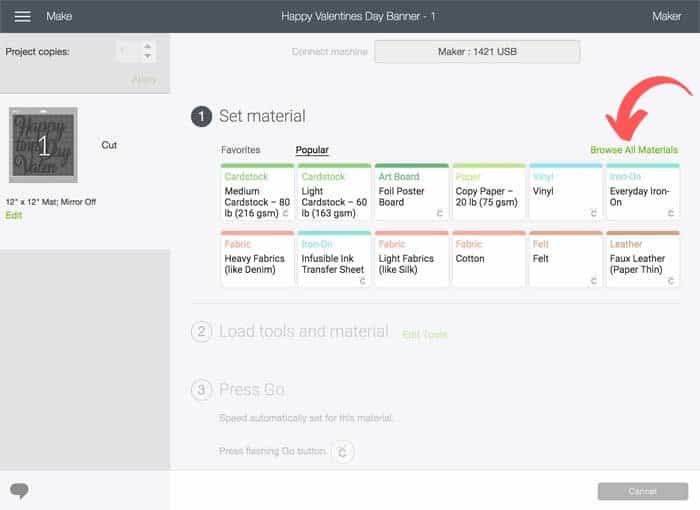Click Speed automatically set for this material text

pos(306,418)
